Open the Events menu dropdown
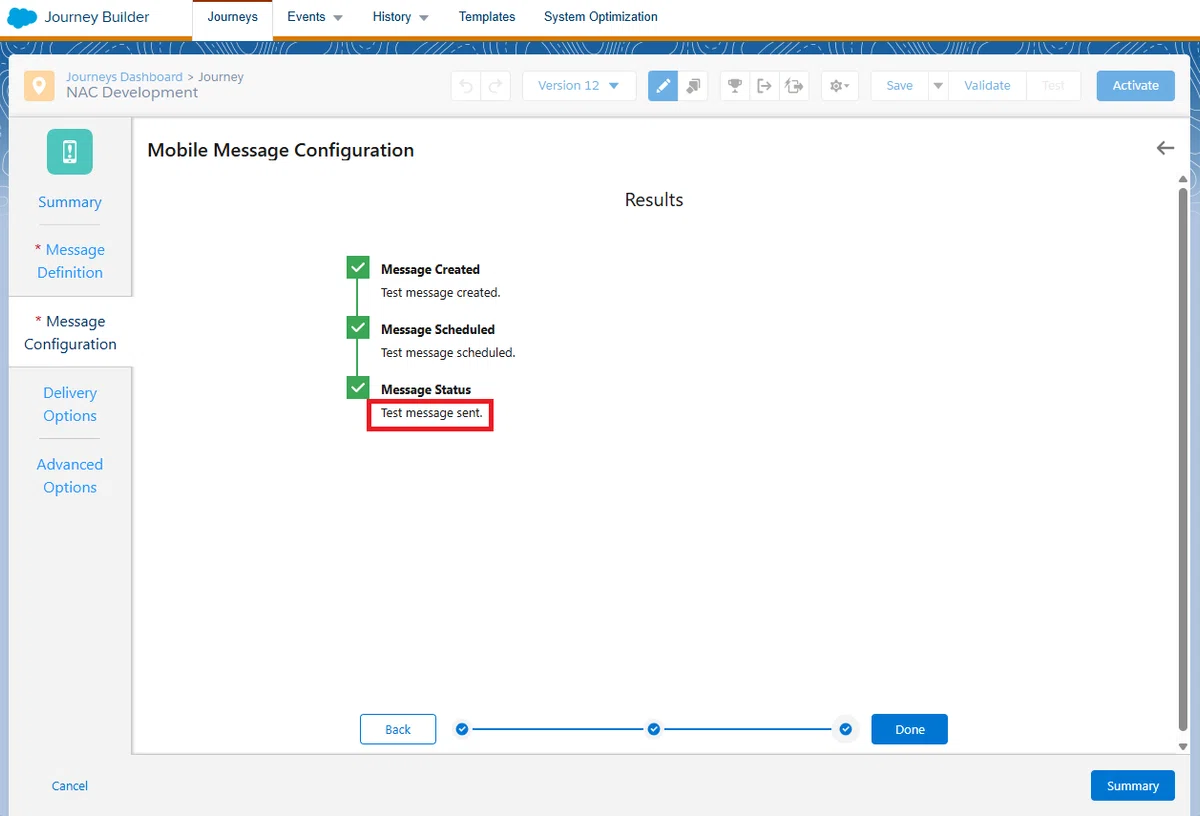This screenshot has height=816, width=1200. point(315,17)
